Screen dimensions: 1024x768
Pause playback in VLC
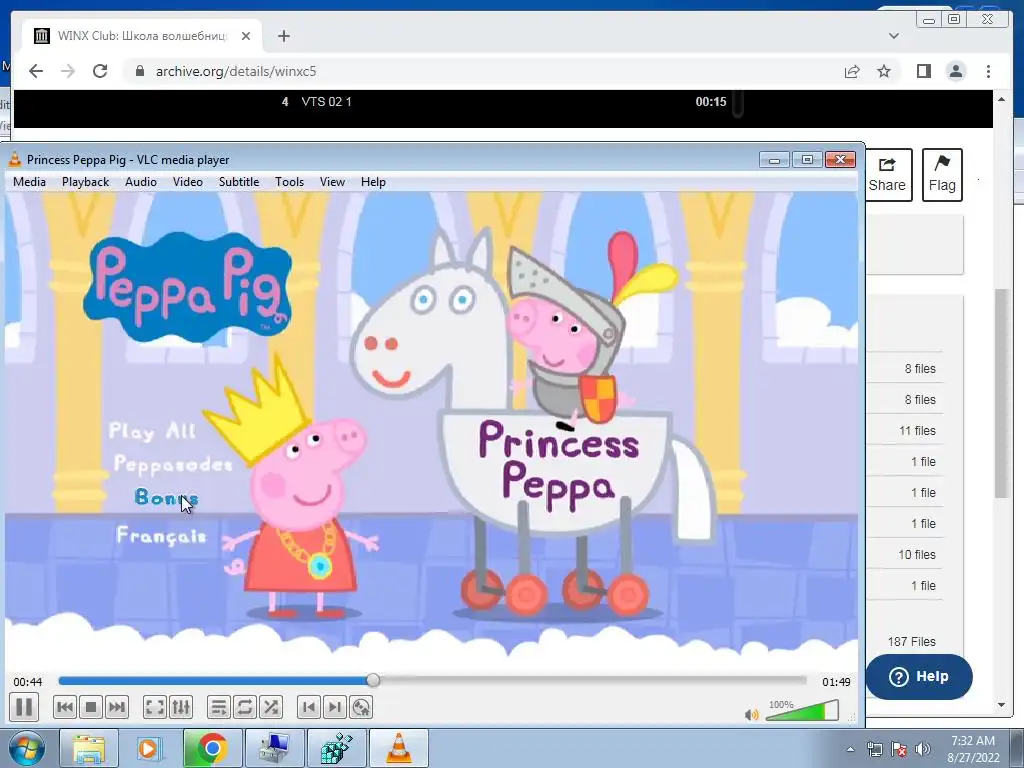(24, 707)
